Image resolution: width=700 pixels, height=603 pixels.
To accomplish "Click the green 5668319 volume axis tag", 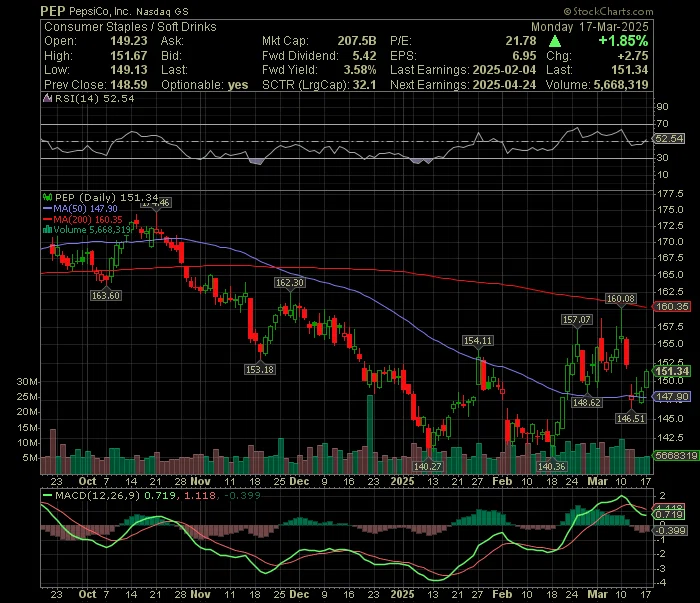I will coord(675,456).
